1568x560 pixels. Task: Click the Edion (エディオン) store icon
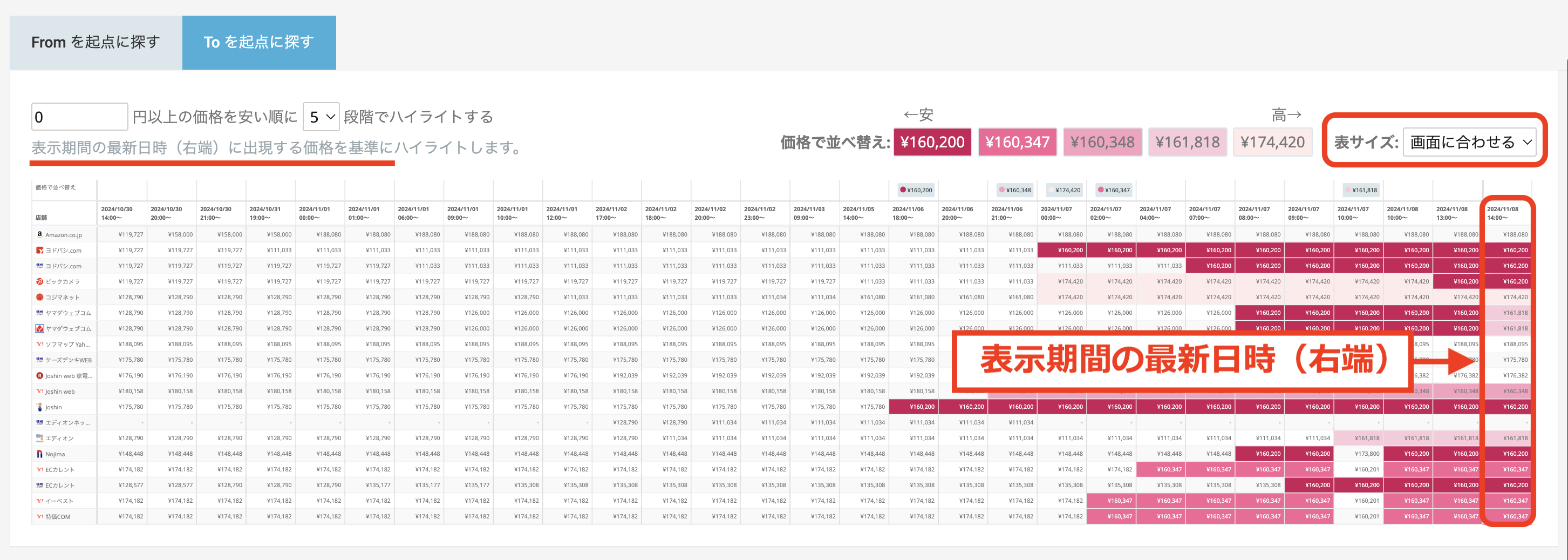[x=39, y=438]
